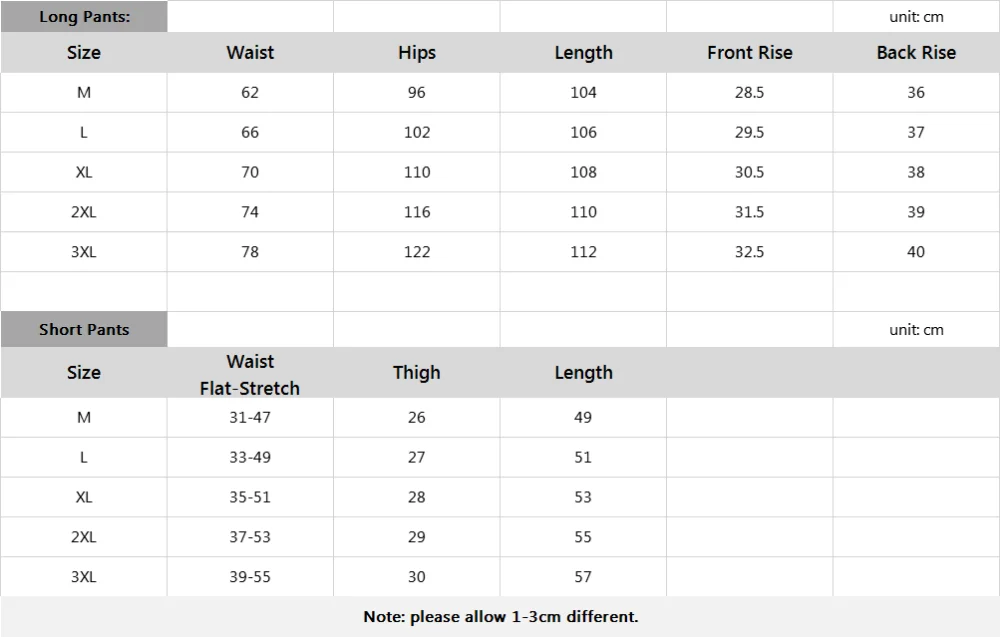Click the Waist column header
Image resolution: width=1000 pixels, height=637 pixels.
(250, 52)
